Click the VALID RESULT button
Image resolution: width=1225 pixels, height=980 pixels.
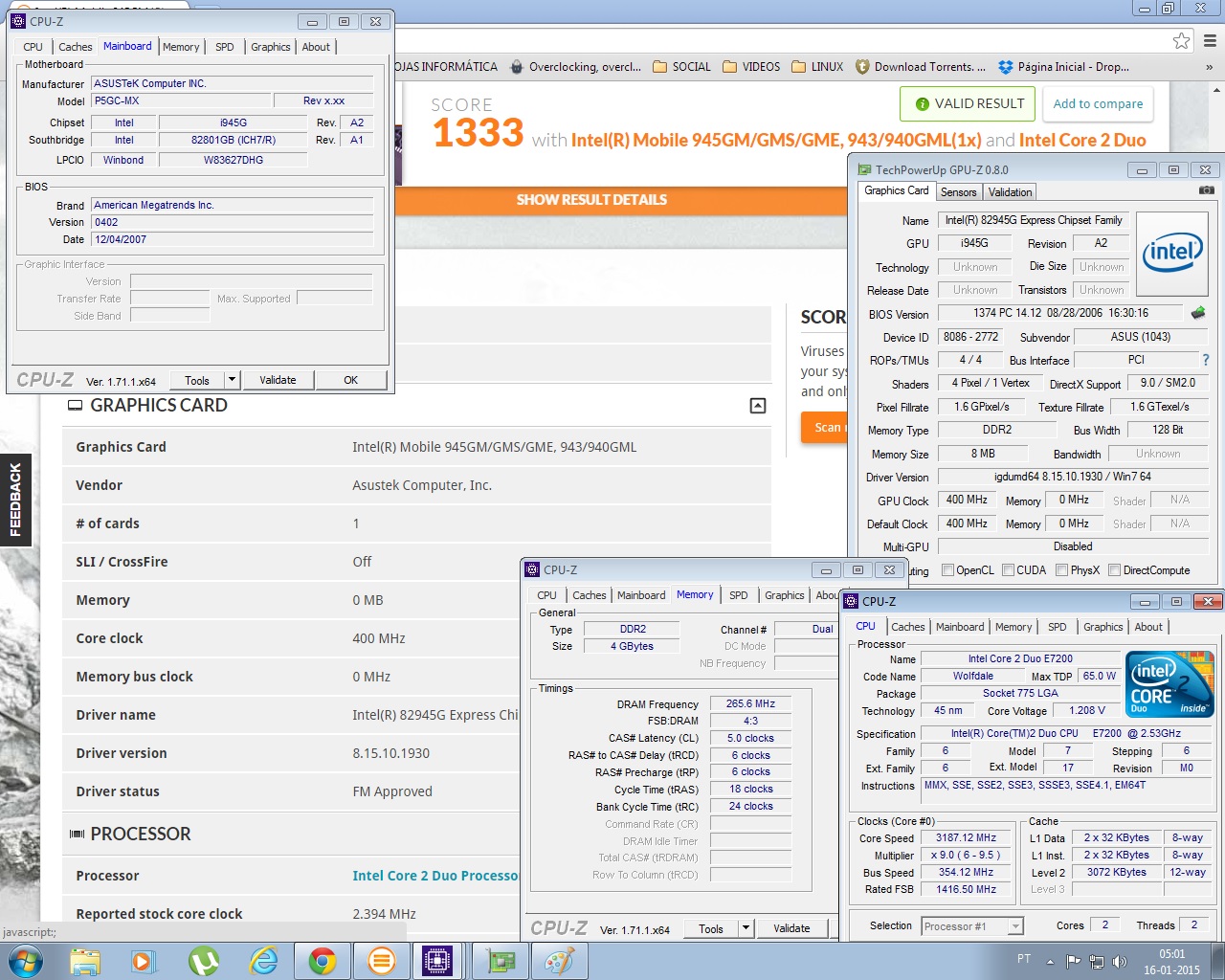969,103
